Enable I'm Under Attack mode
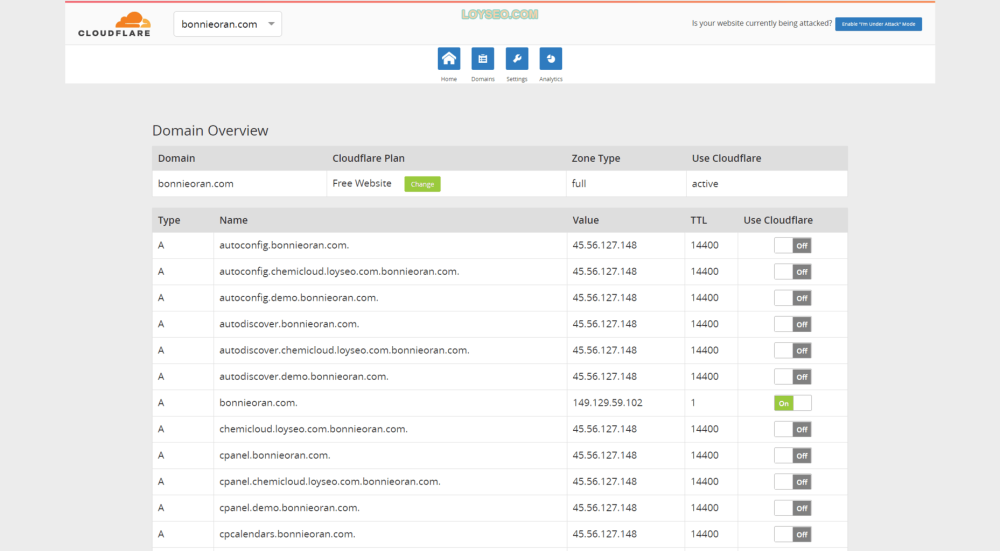This screenshot has height=551, width=1000. (878, 24)
